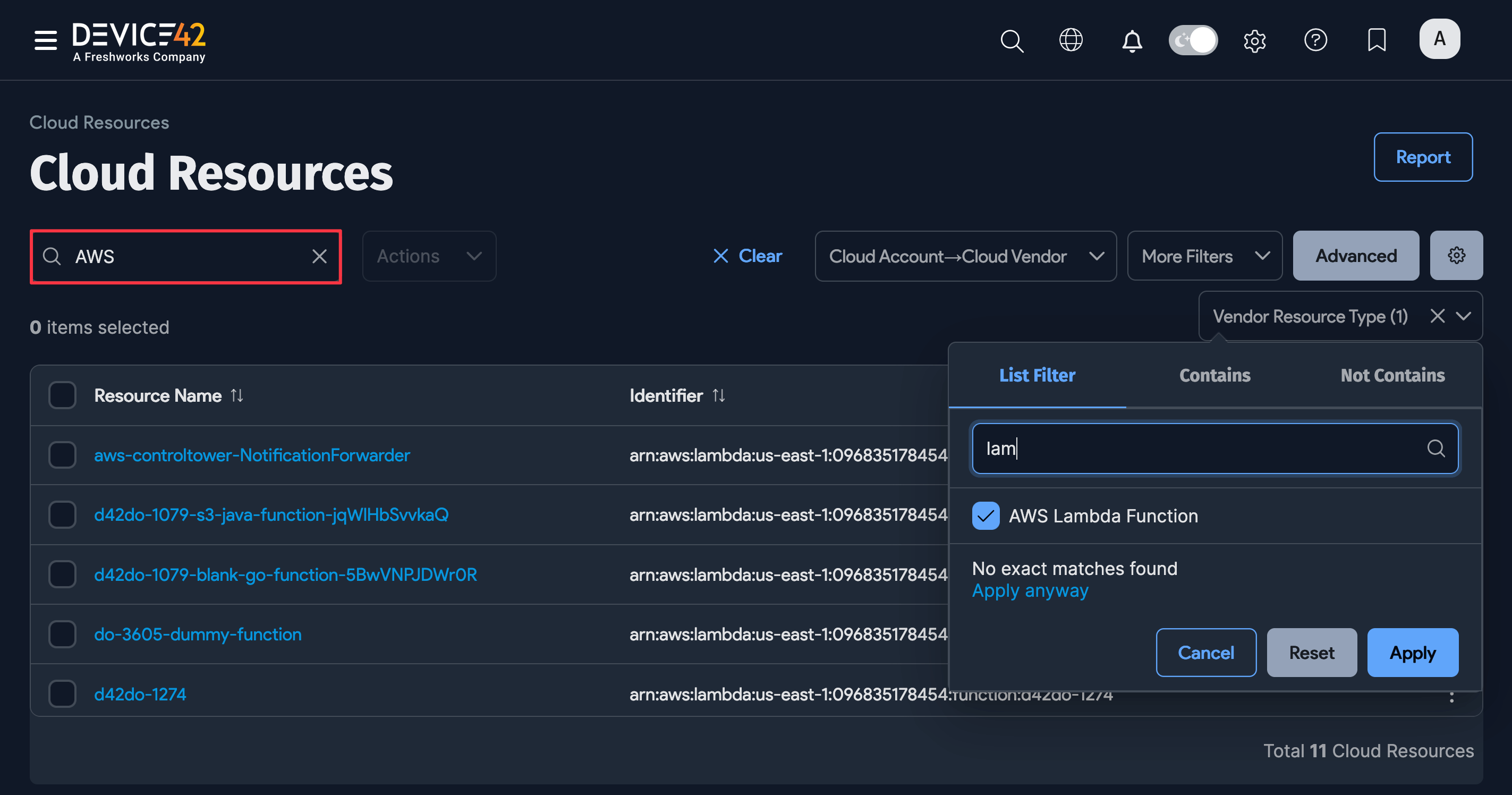Open the notifications bell icon
This screenshot has height=795, width=1512.
(1131, 40)
